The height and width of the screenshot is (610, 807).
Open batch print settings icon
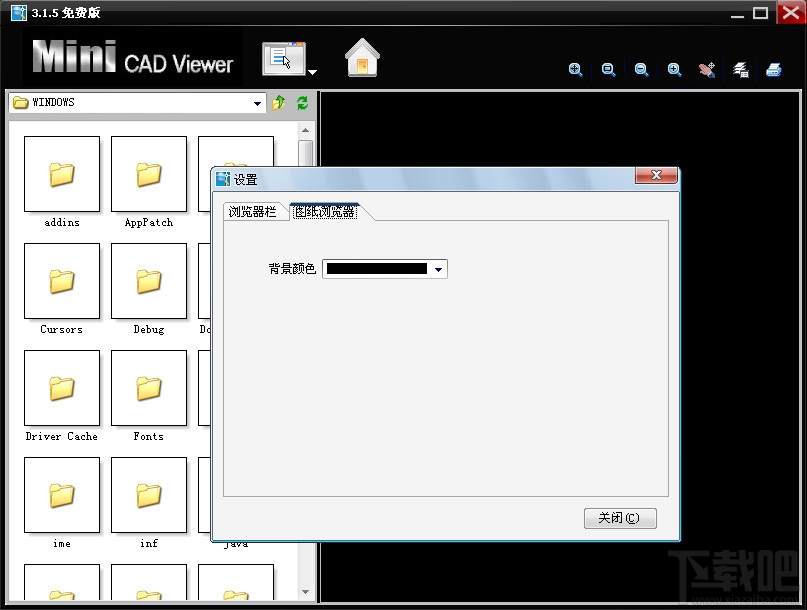pyautogui.click(x=741, y=70)
